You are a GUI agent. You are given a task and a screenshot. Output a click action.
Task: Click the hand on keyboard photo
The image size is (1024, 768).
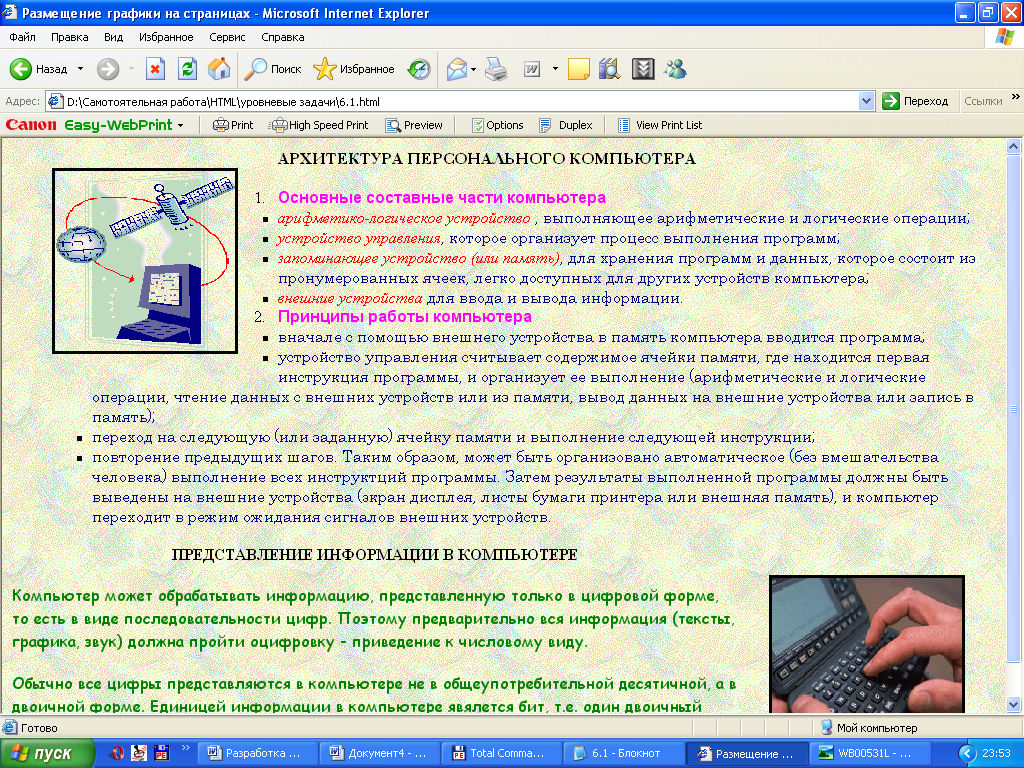tap(867, 644)
